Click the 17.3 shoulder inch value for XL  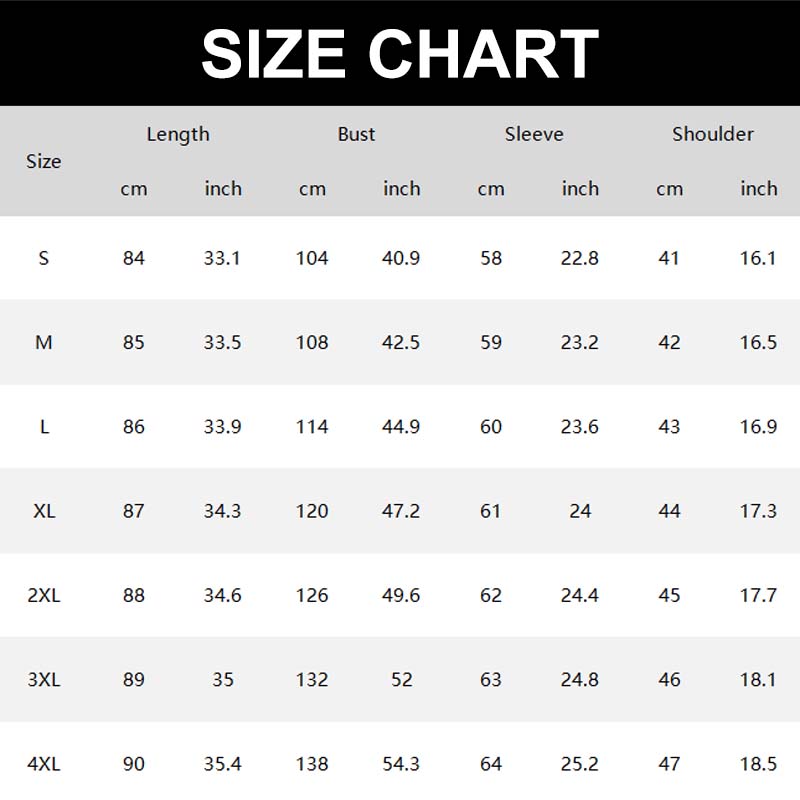(x=758, y=511)
